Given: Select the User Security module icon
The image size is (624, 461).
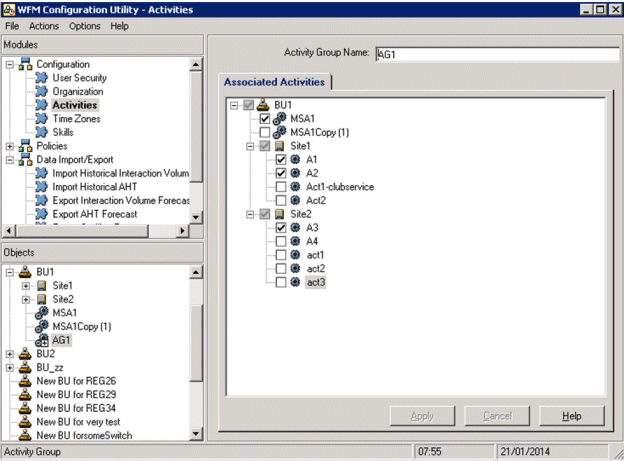Looking at the screenshot, I should pos(42,78).
